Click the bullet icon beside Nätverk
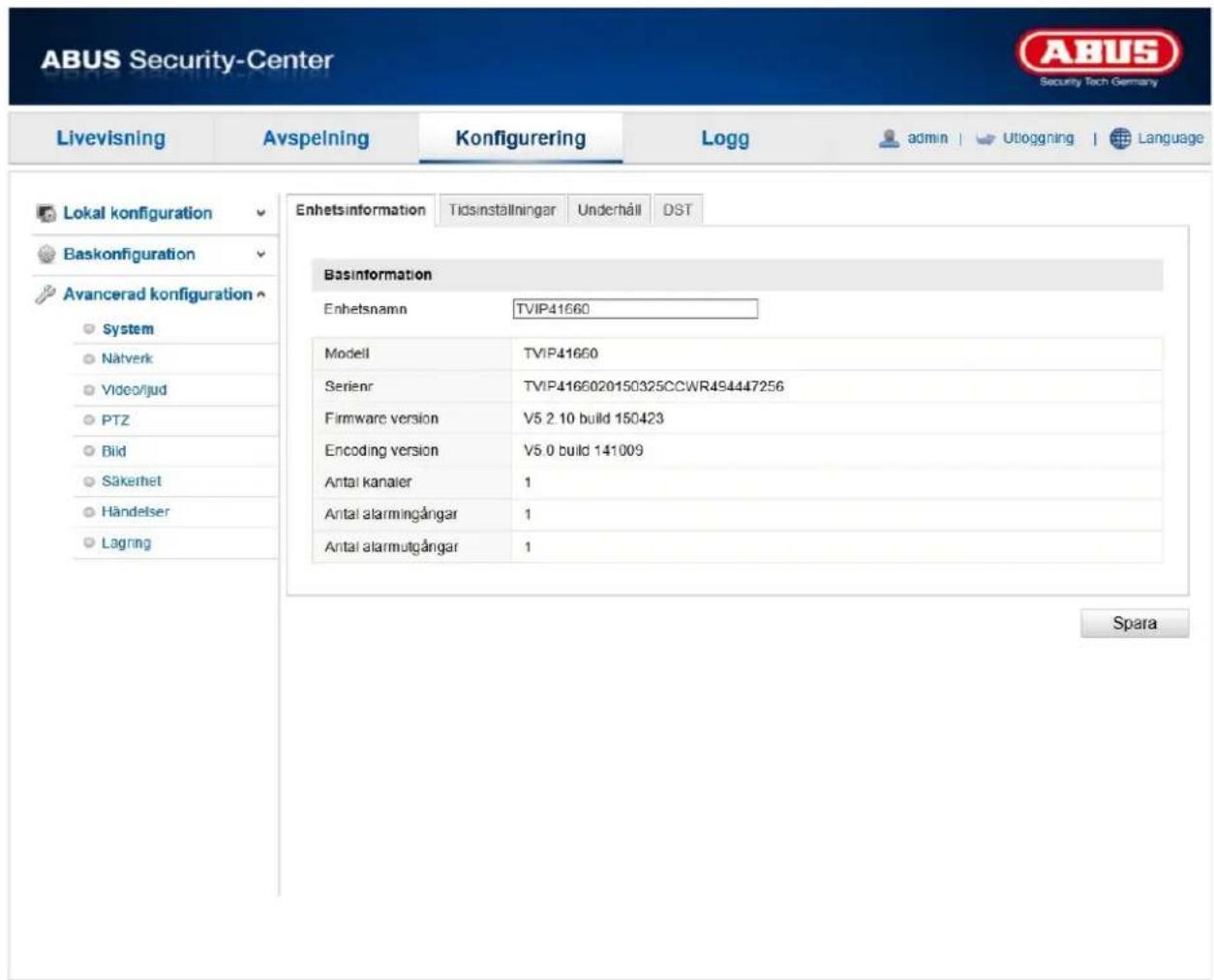Viewport: 1214px width, 980px height. [89, 358]
